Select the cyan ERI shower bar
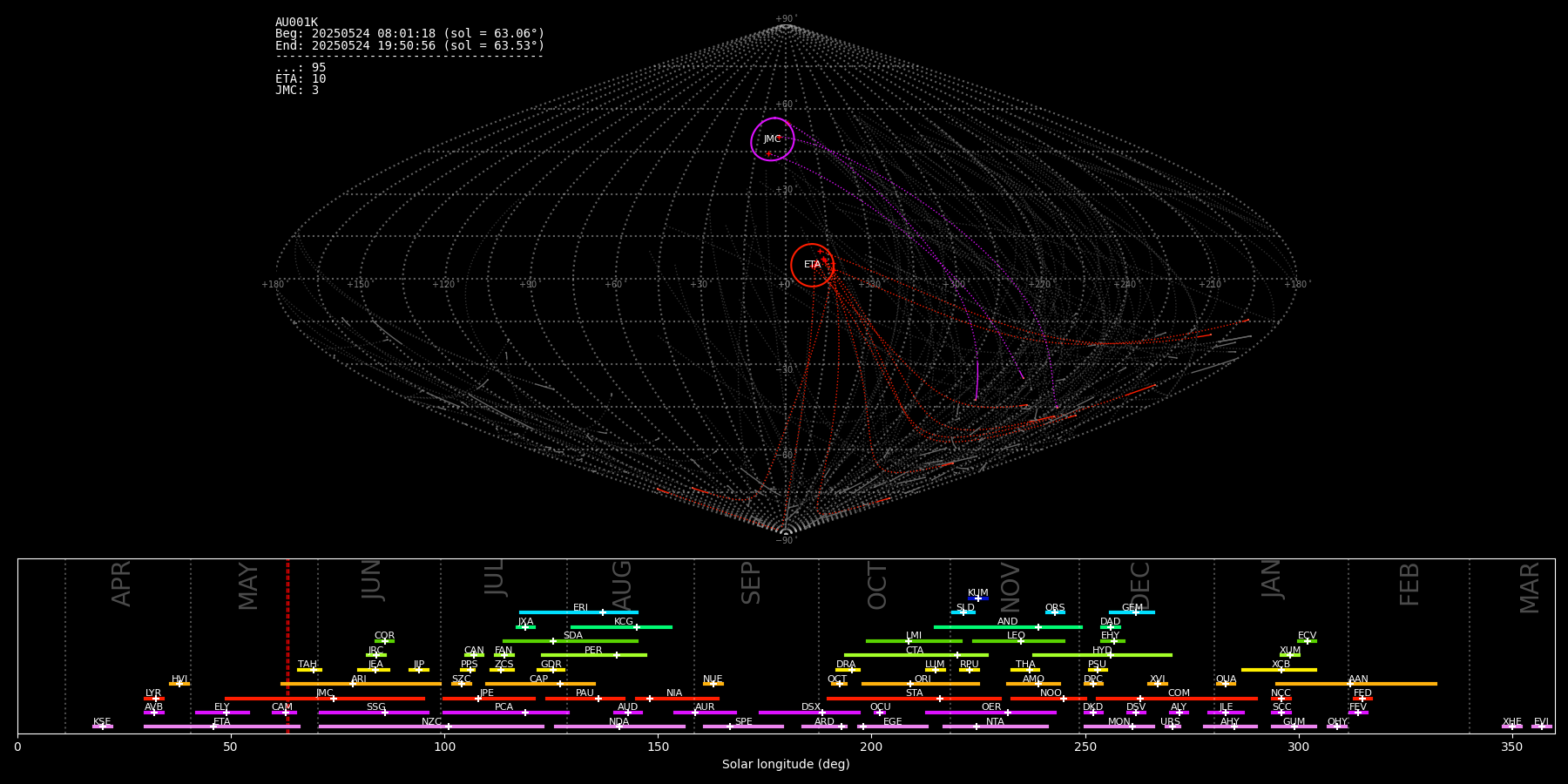The height and width of the screenshot is (784, 1568). (578, 612)
